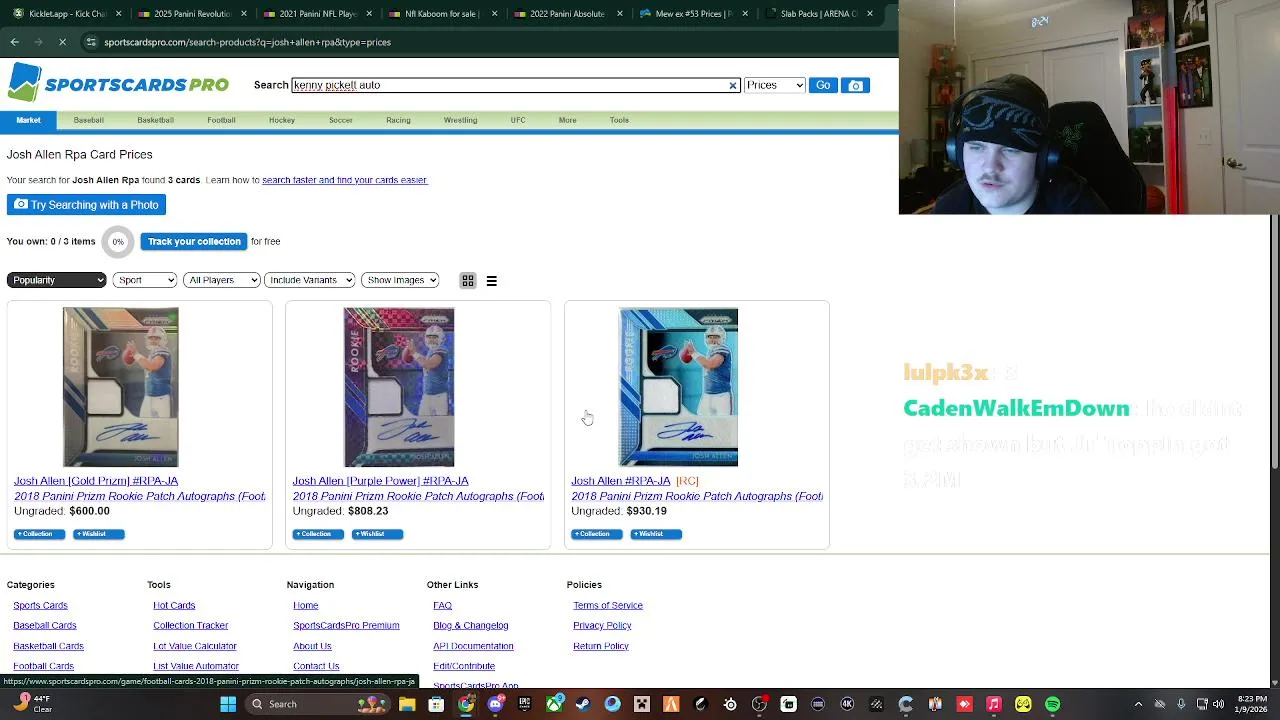Open the site information icon in address bar
The image size is (1280, 720).
tap(91, 42)
